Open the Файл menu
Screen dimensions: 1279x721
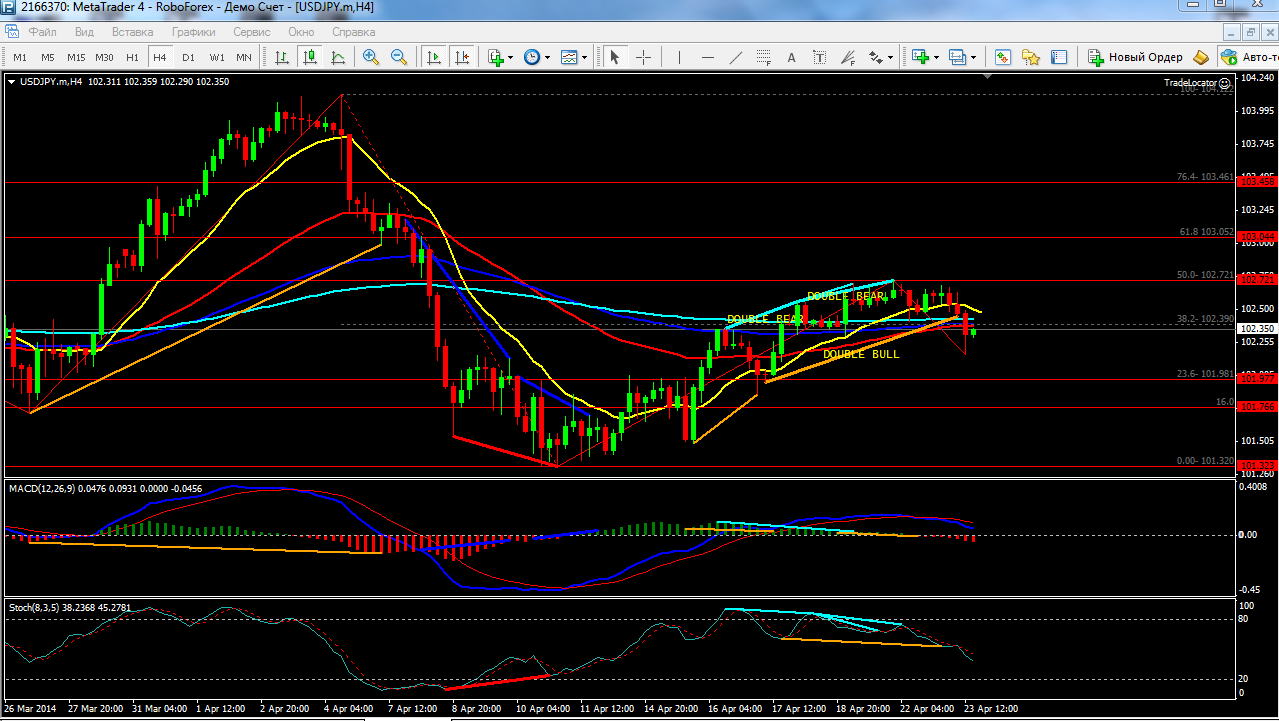pos(43,32)
